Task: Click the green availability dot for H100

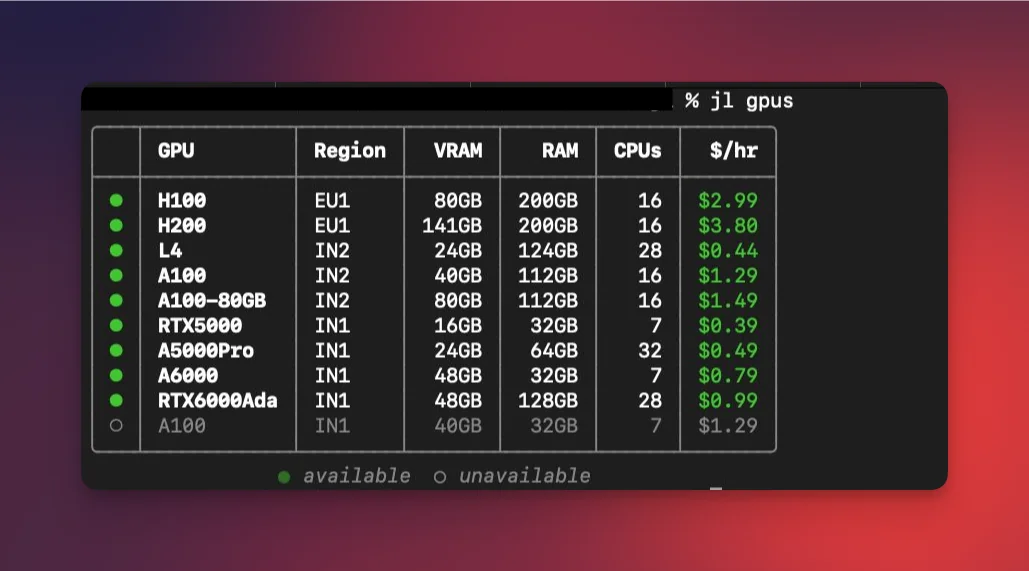Action: point(116,200)
